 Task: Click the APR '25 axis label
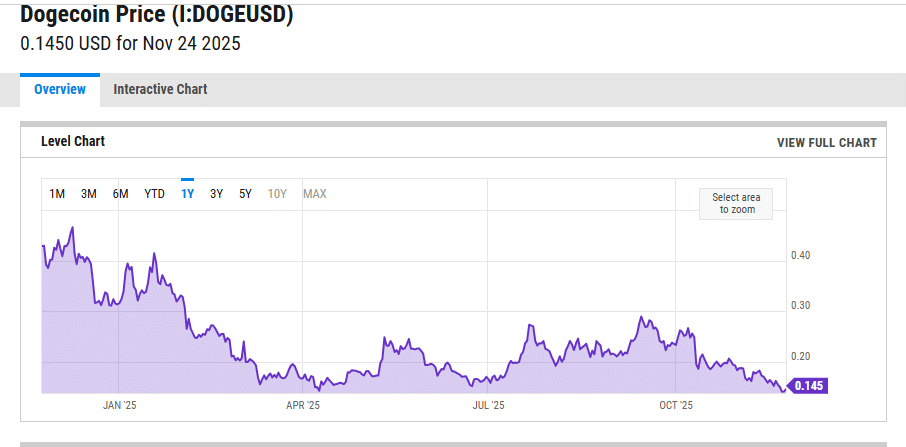click(x=303, y=405)
